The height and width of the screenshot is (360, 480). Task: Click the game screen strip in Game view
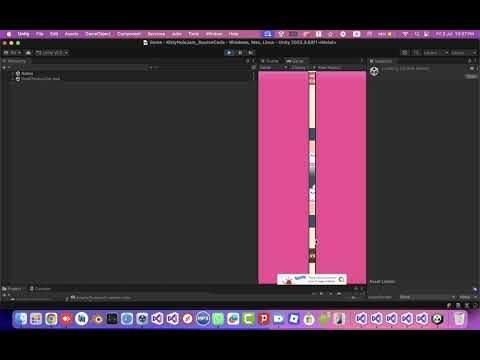tap(312, 173)
